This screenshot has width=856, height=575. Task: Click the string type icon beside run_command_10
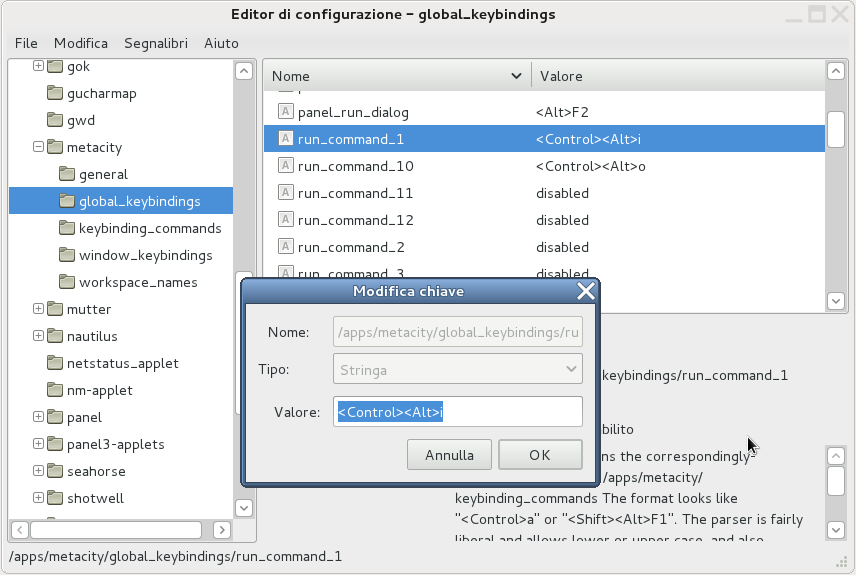pyautogui.click(x=285, y=166)
